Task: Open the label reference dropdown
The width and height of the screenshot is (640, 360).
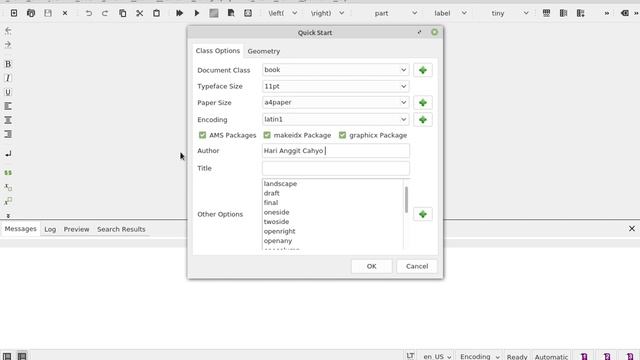Action: point(450,13)
